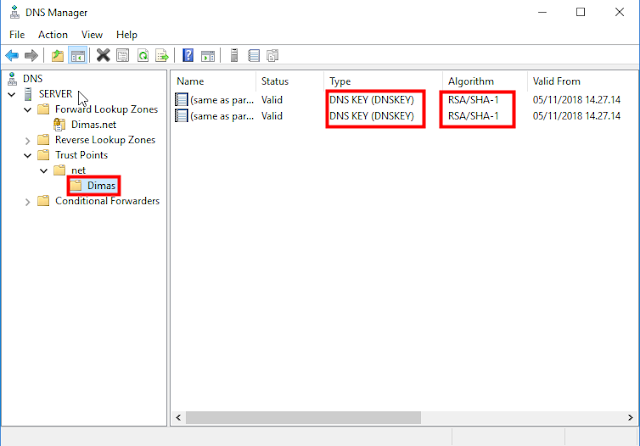
Task: Select SERVER in the console tree
Action: tap(56, 94)
